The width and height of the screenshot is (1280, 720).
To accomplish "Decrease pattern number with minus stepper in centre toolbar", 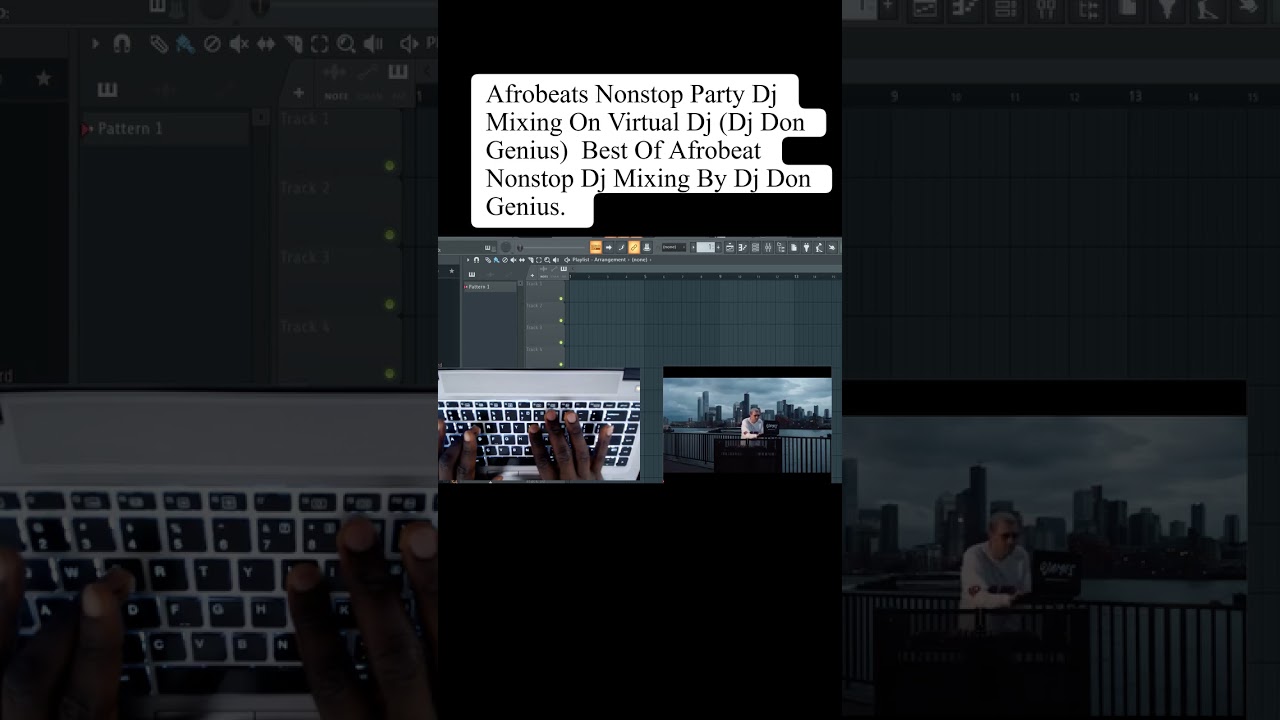I will [x=693, y=247].
